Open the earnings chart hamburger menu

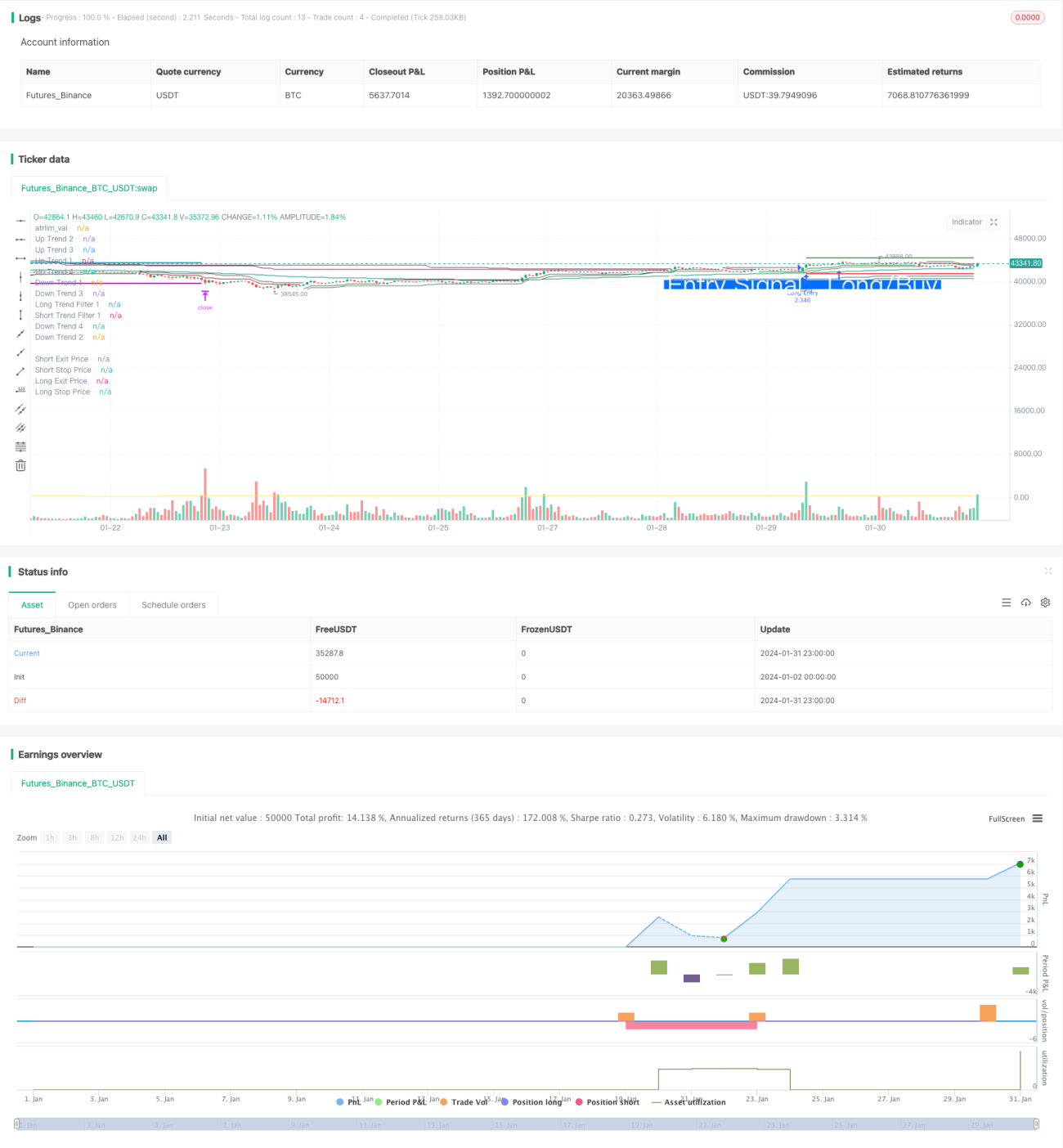click(x=1037, y=818)
